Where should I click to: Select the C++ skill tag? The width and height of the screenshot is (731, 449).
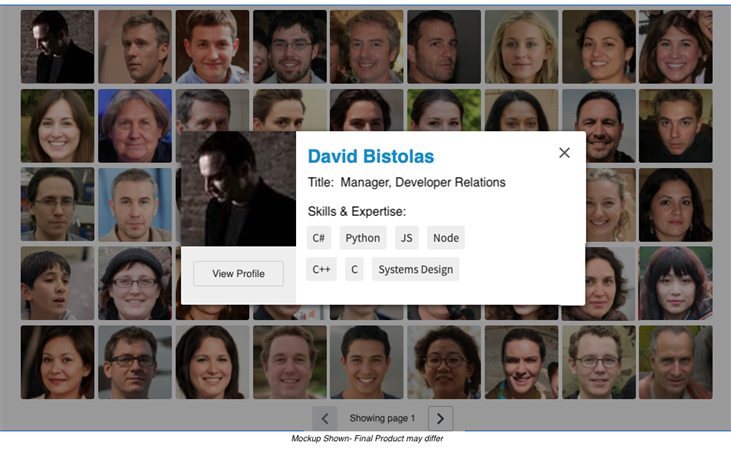pyautogui.click(x=321, y=269)
